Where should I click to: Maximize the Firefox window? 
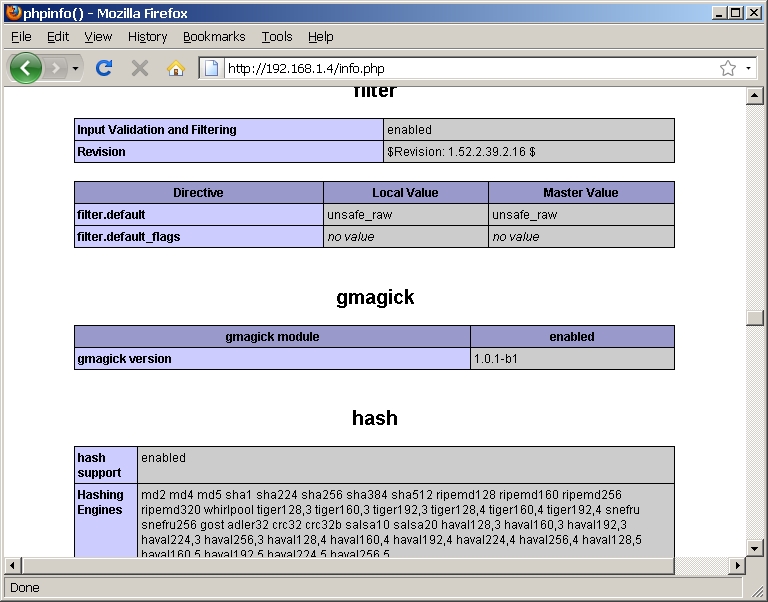click(736, 13)
